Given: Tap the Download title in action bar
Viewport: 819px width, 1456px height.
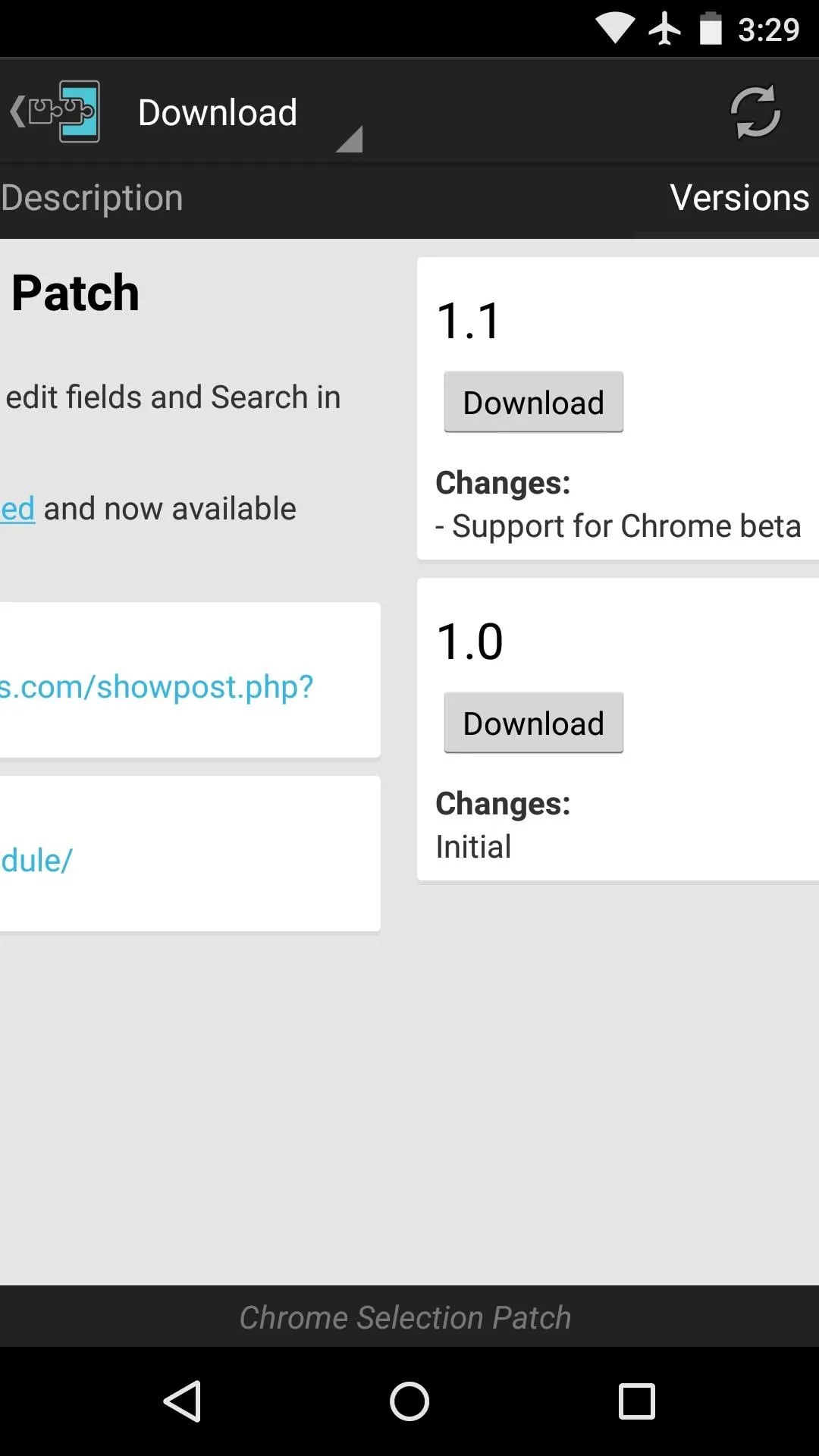Looking at the screenshot, I should 218,113.
